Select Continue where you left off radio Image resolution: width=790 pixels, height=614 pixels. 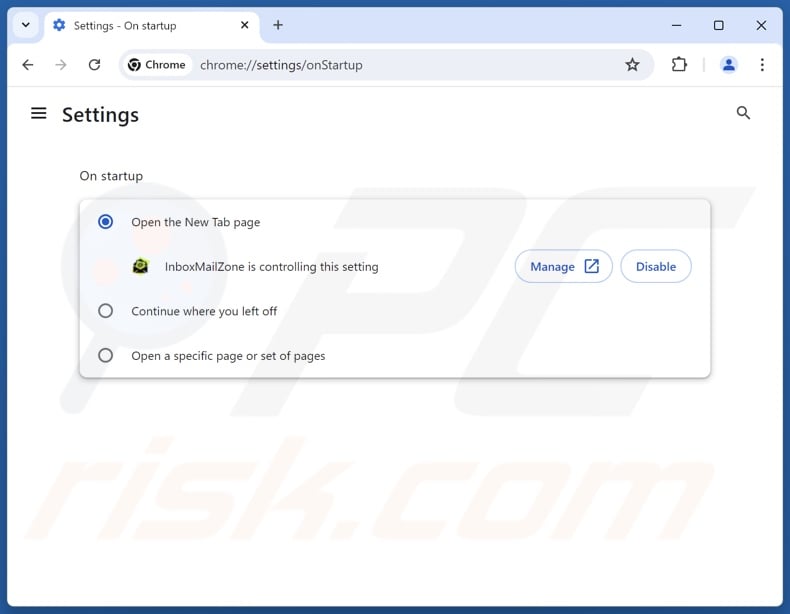pos(105,311)
